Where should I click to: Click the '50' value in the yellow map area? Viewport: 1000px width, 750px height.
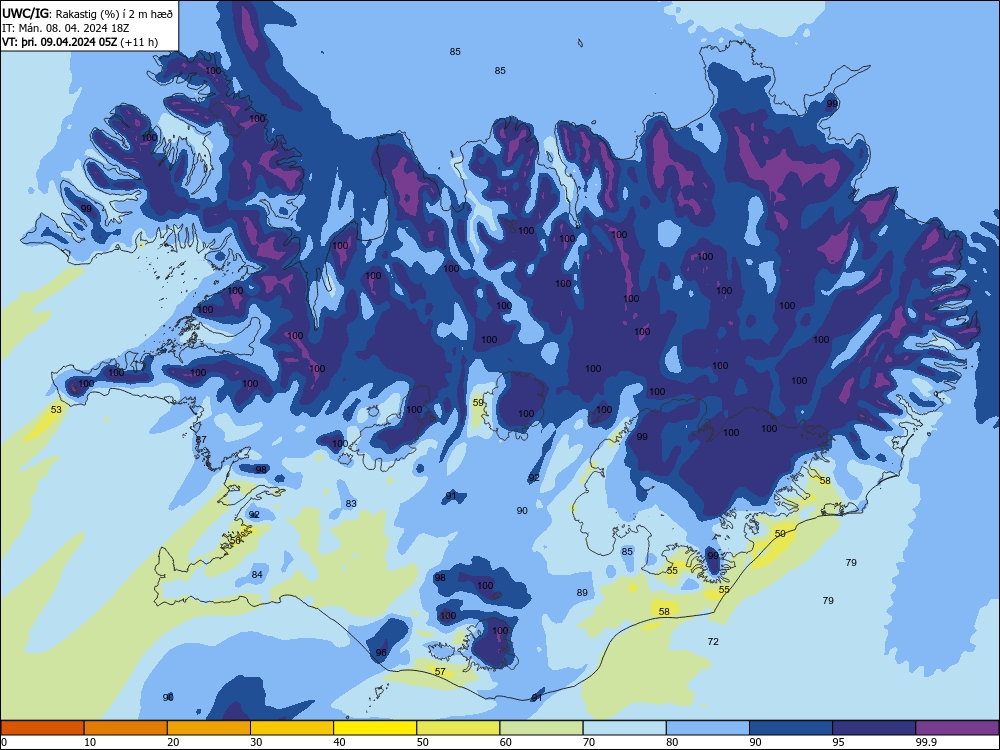click(x=780, y=533)
